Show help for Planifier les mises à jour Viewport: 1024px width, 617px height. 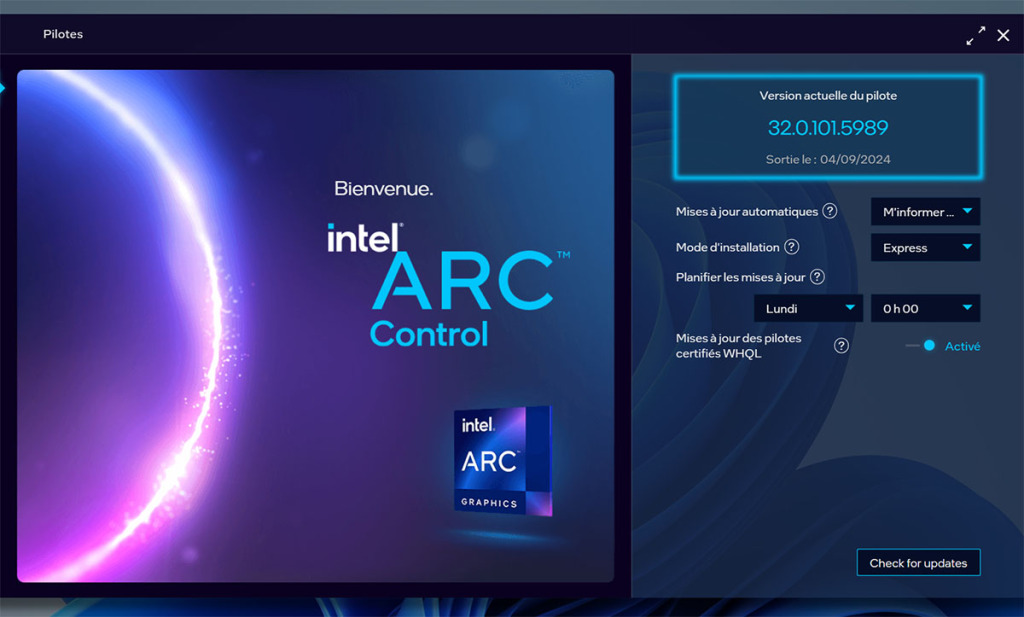817,277
